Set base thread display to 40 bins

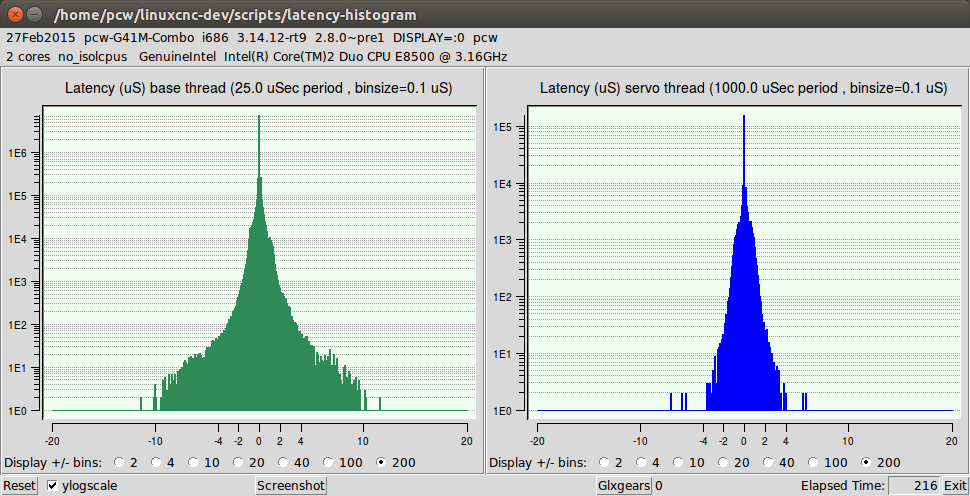point(286,463)
